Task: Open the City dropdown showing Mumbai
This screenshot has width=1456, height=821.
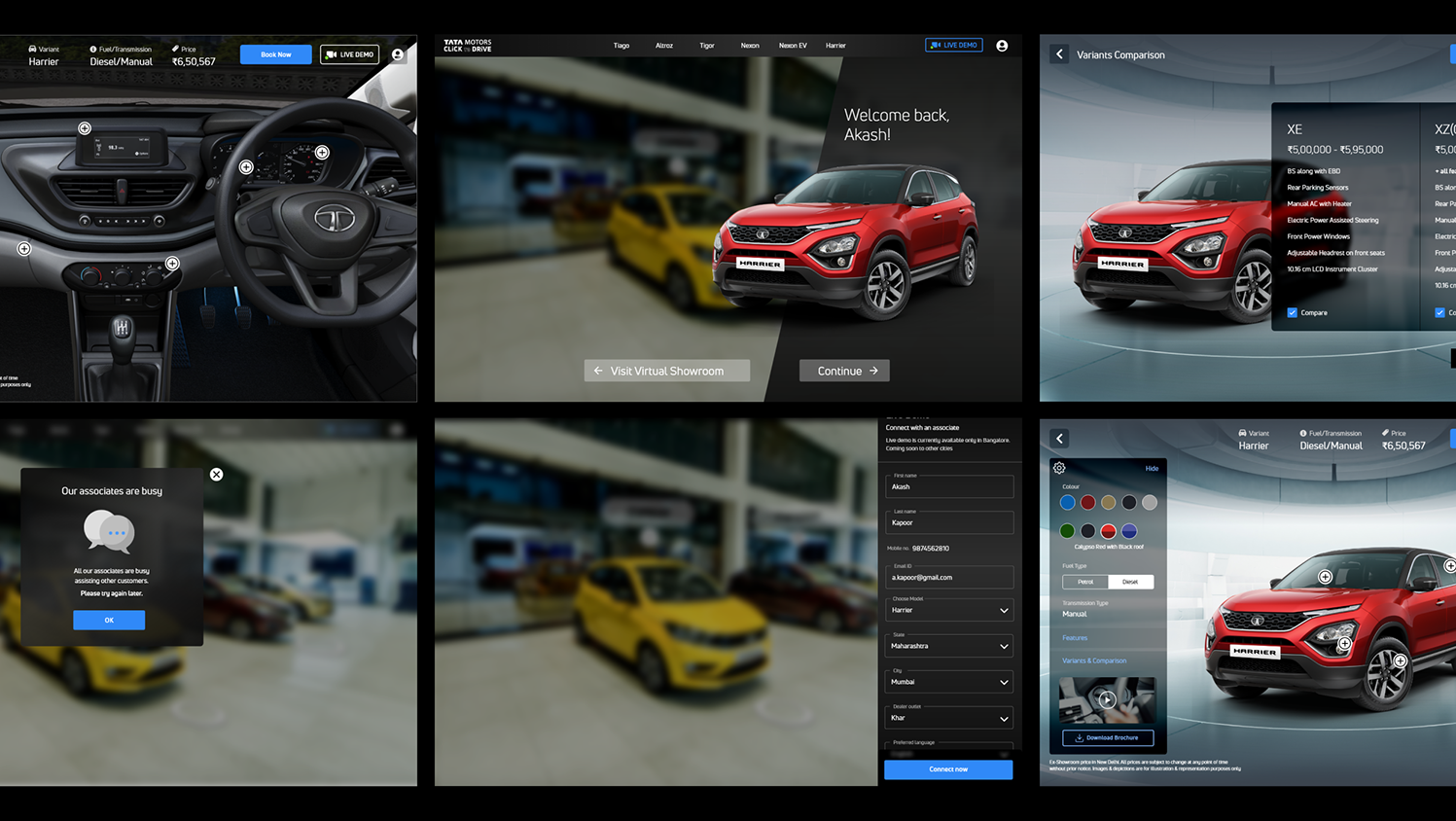Action: pyautogui.click(x=949, y=682)
